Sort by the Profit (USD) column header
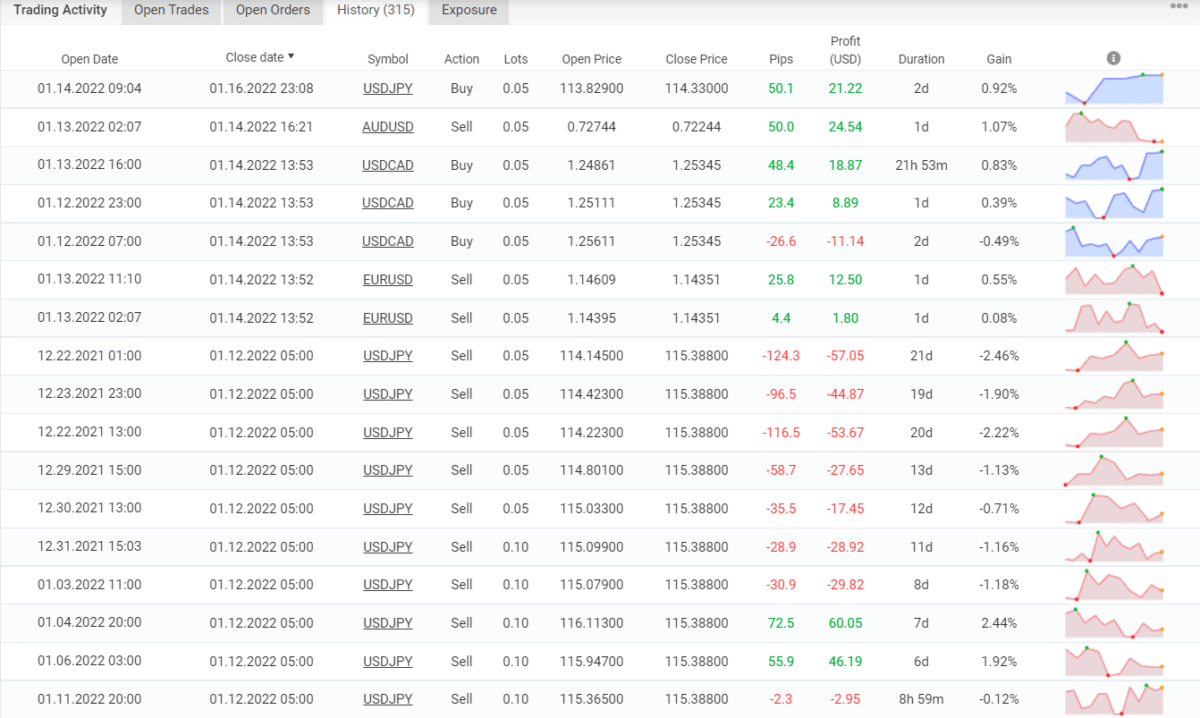This screenshot has height=718, width=1200. [845, 50]
